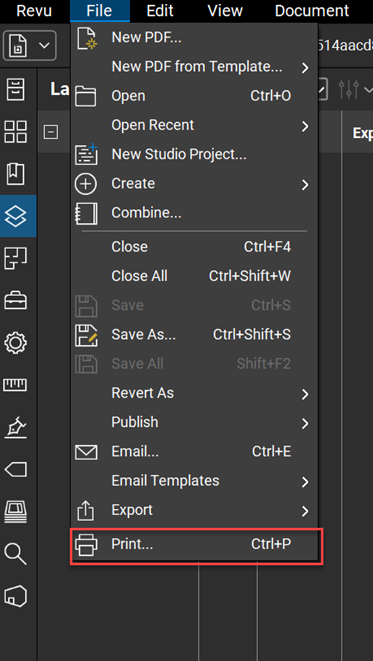373x661 pixels.
Task: Open the Document menu
Action: pos(312,11)
